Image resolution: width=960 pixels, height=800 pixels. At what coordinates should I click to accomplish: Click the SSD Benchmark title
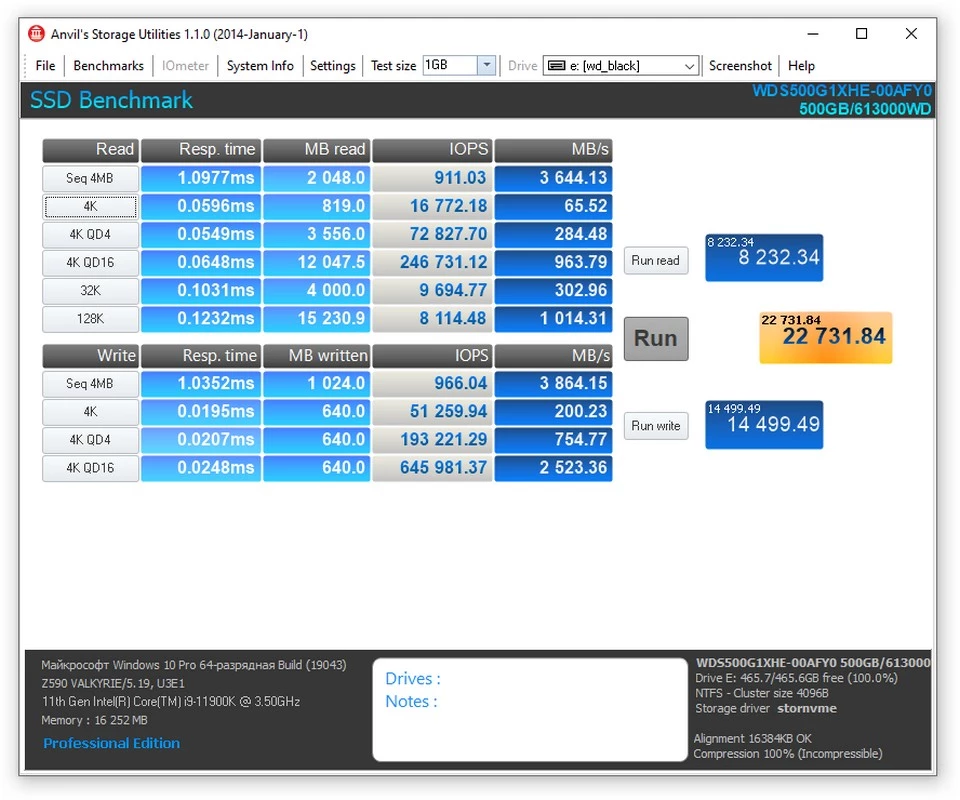(111, 100)
